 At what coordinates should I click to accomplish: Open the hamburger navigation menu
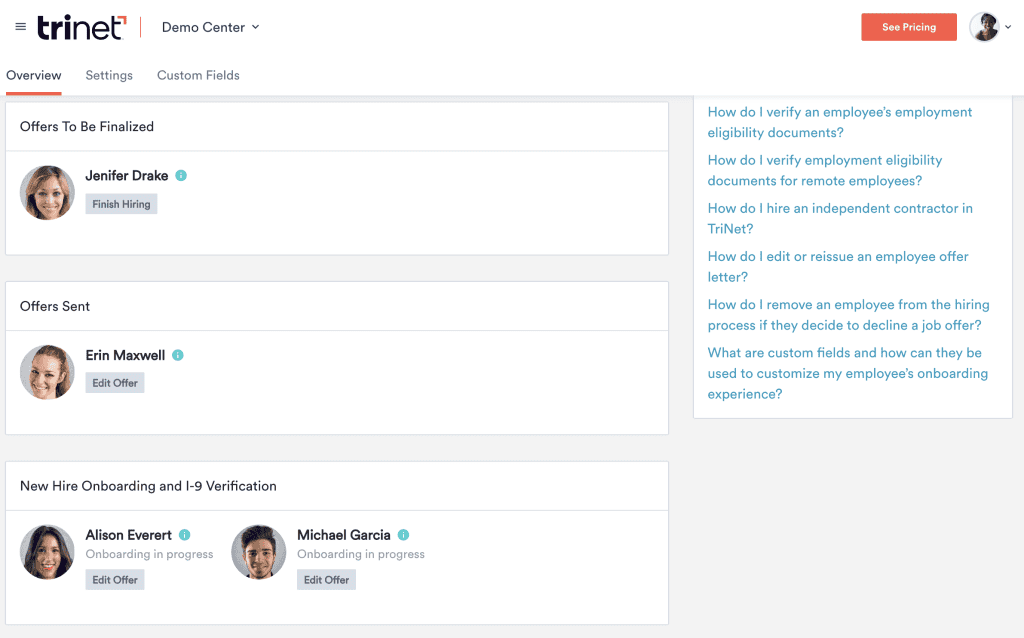pos(21,27)
